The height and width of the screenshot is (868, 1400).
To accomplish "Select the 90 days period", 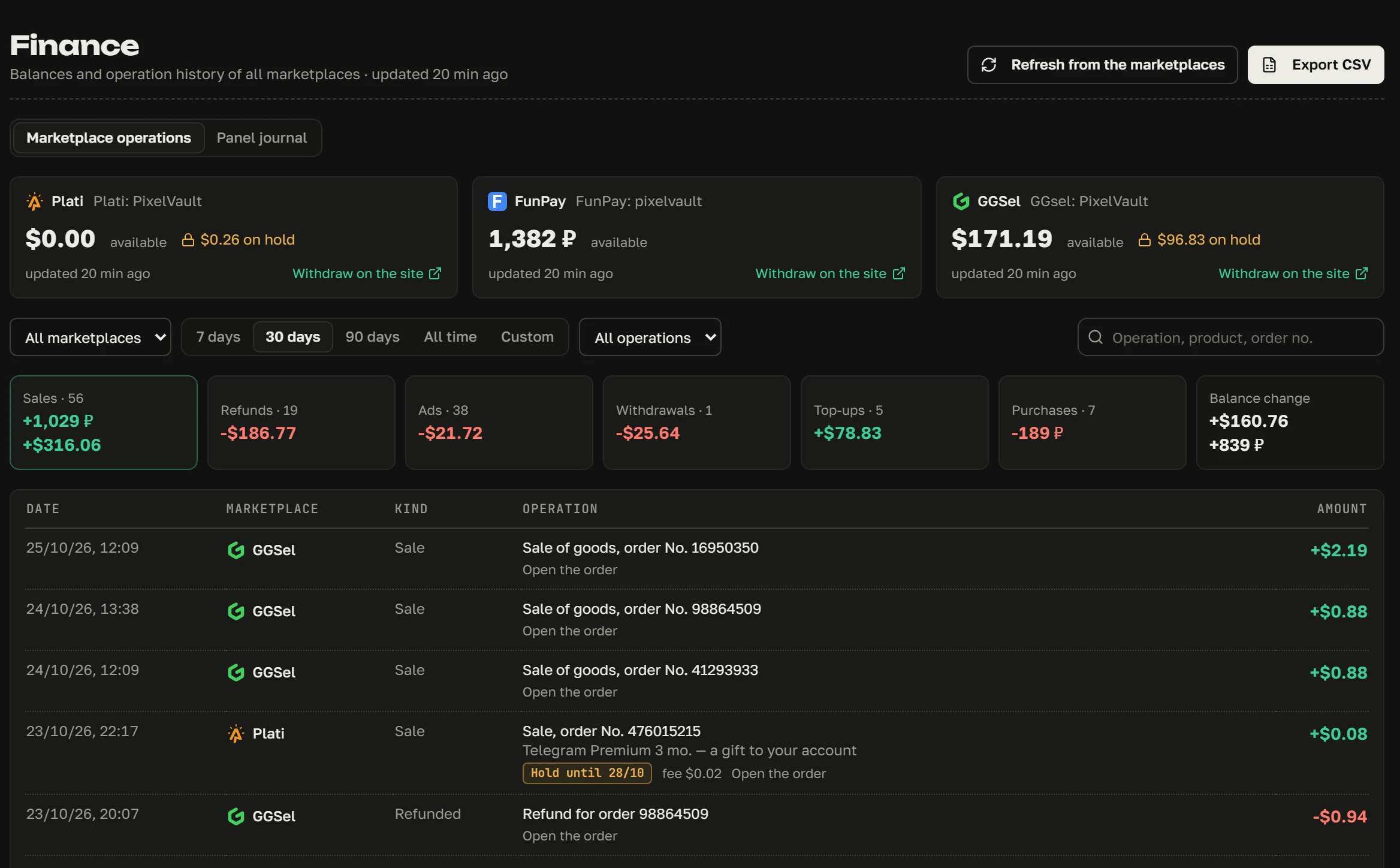I will point(372,337).
